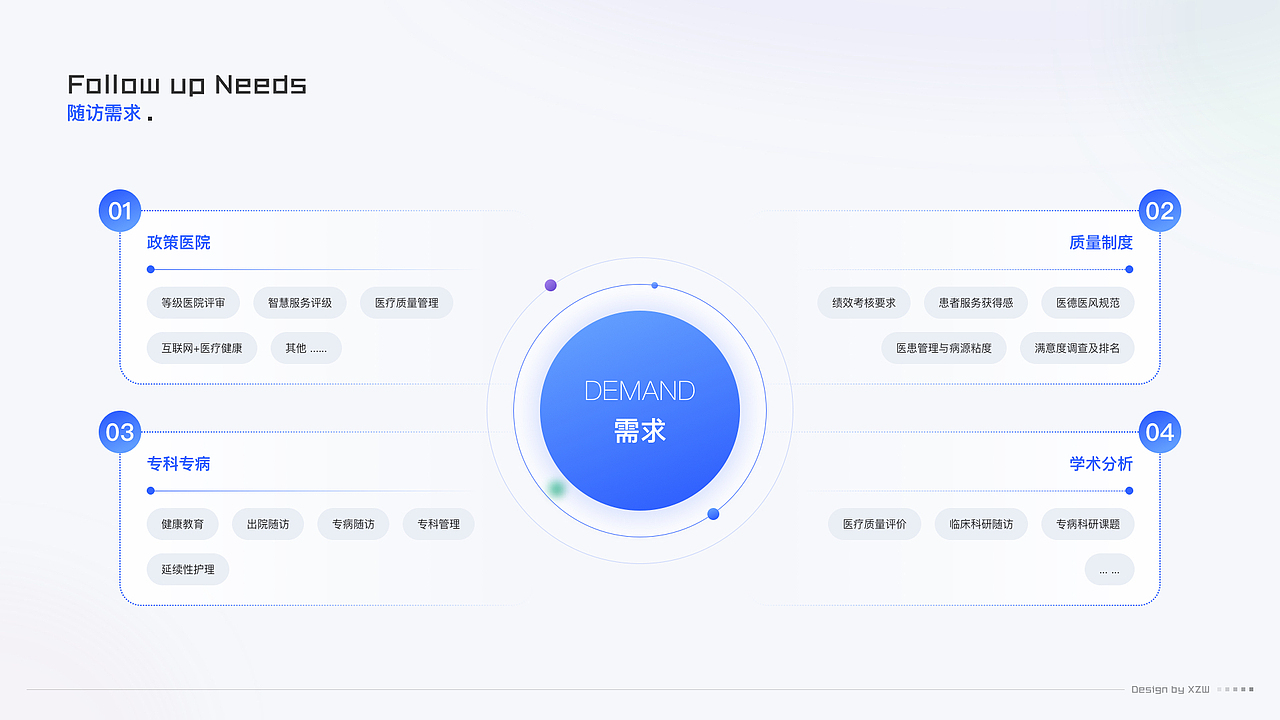Click the 患者服务获得感 tag
Screen dimensions: 1280x720
click(x=976, y=302)
